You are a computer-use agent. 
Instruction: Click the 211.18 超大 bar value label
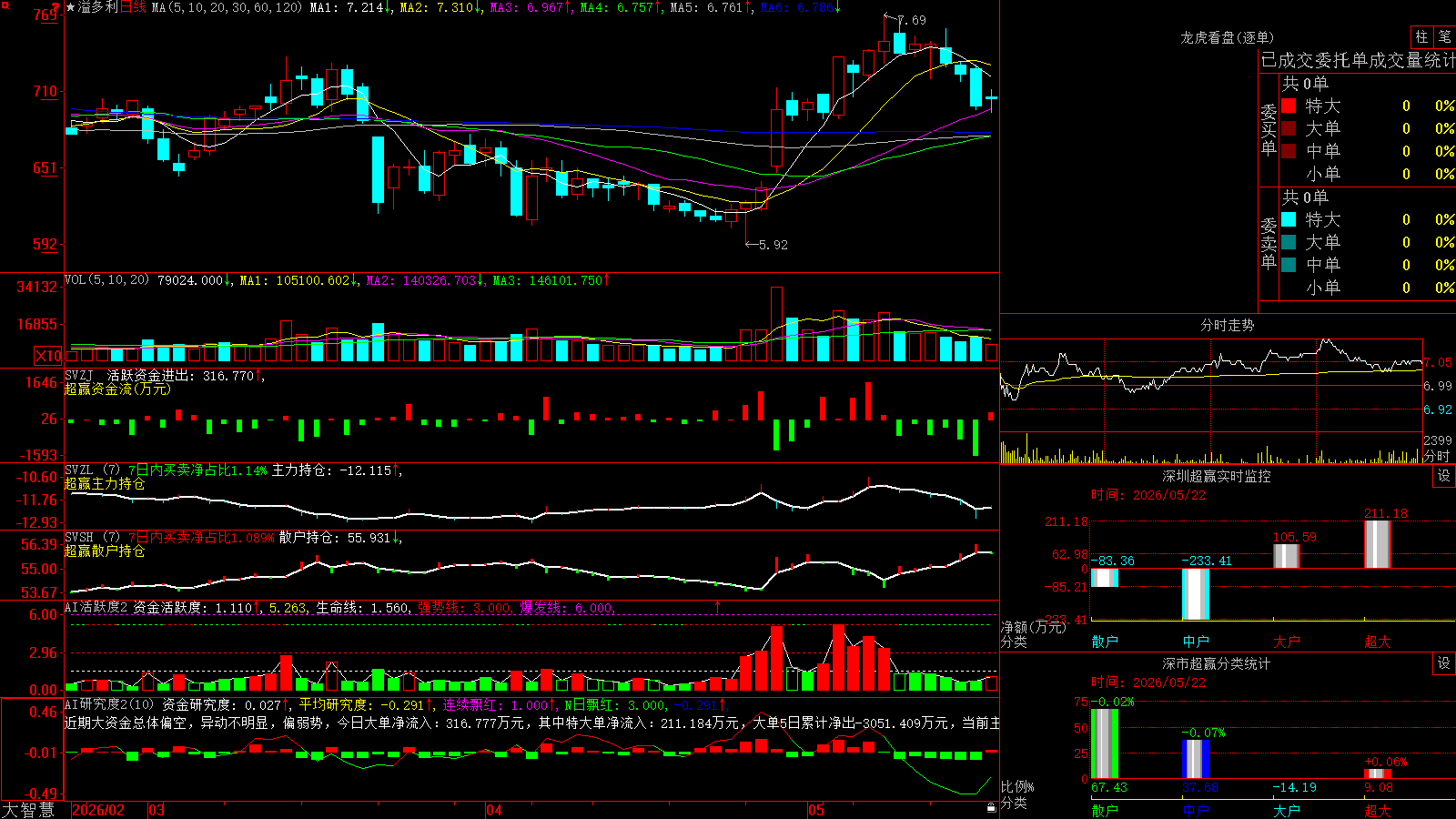coord(1386,513)
